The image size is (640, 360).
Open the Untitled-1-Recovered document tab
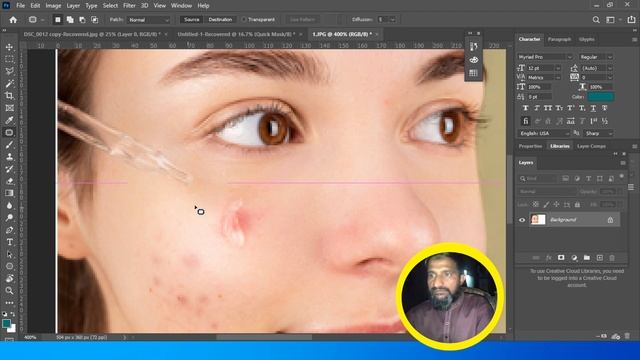coord(236,34)
